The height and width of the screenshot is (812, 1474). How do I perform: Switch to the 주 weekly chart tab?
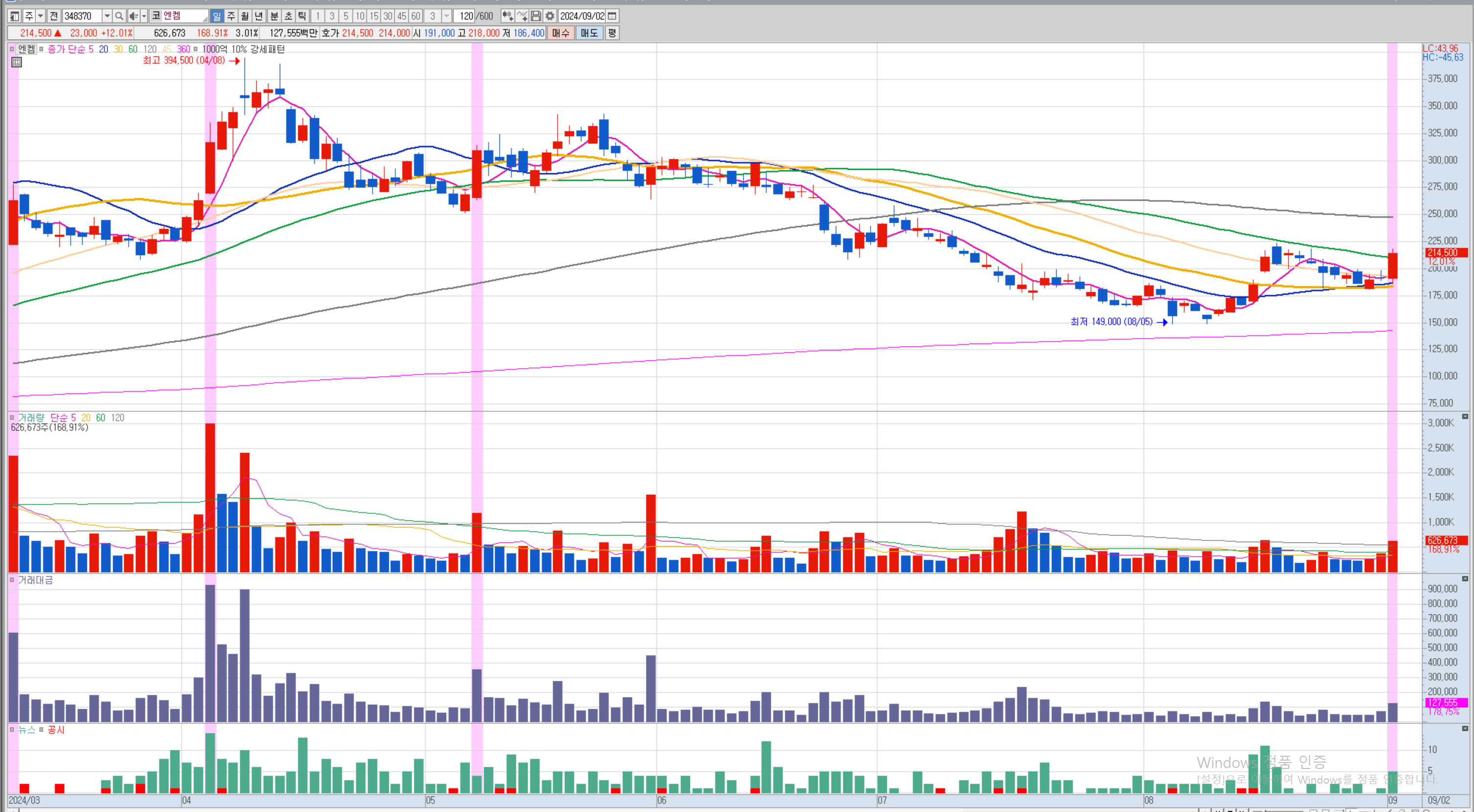(231, 16)
